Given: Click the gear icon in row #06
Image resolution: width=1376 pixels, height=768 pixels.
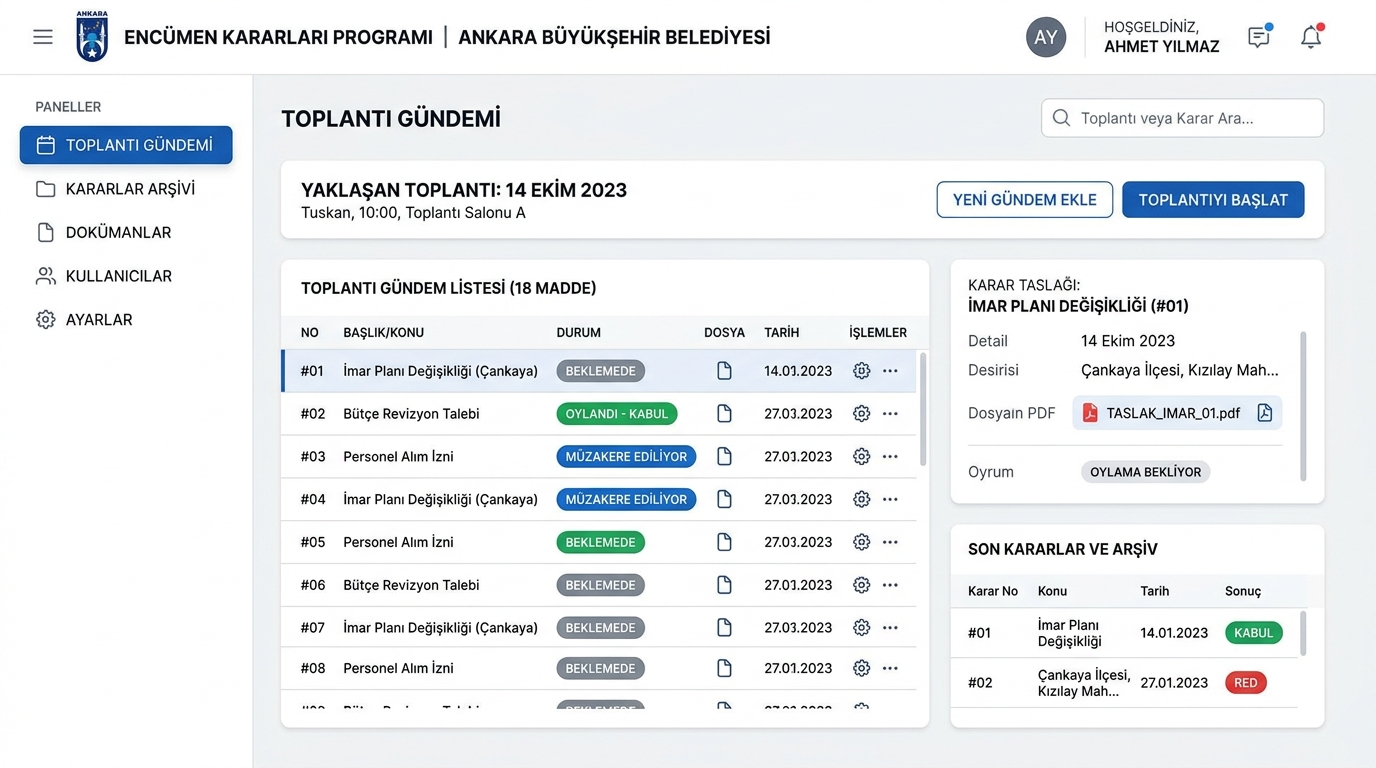Looking at the screenshot, I should (x=861, y=585).
